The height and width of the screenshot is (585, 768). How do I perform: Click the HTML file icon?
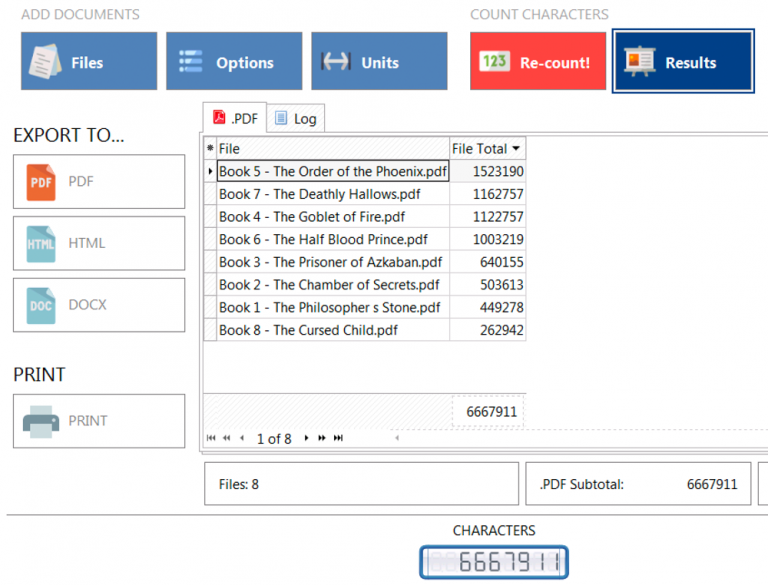[41, 244]
